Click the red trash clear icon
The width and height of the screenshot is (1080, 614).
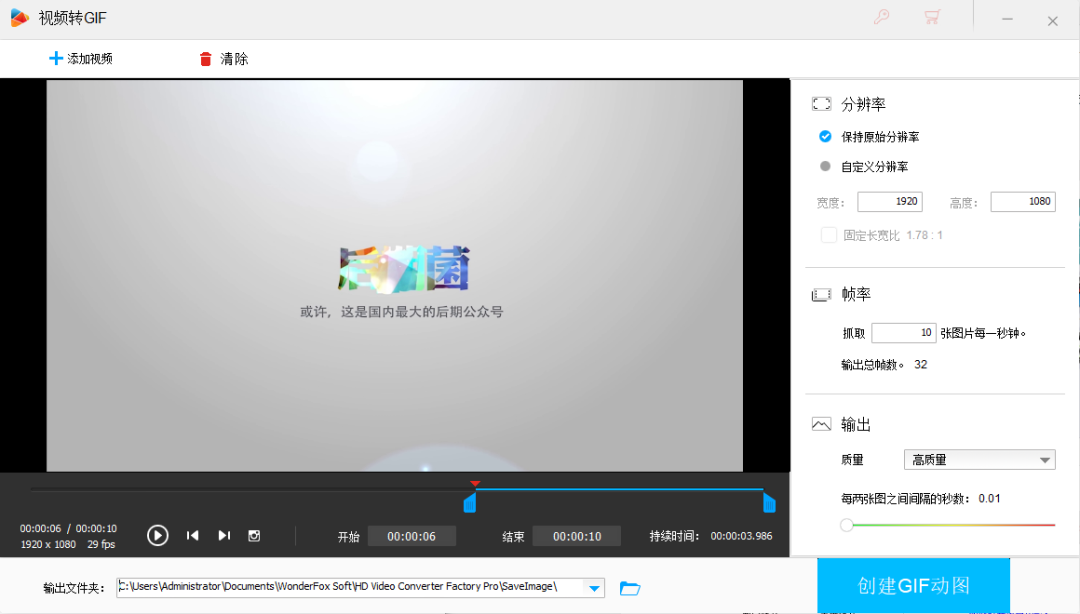206,59
